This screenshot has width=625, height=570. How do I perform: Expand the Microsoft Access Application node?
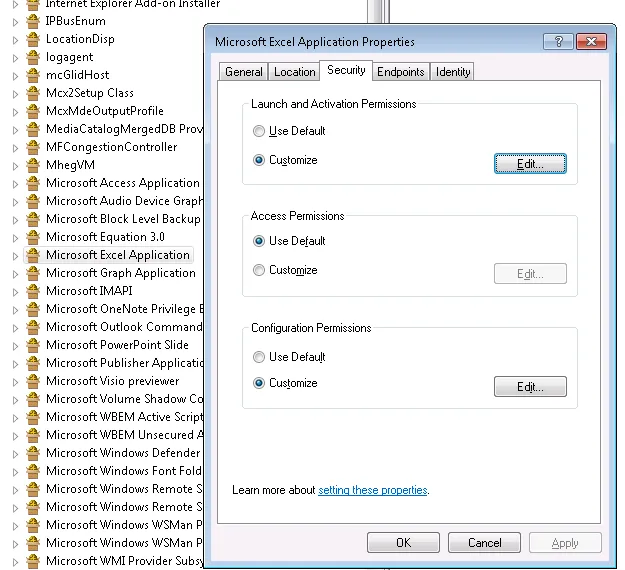pos(15,184)
